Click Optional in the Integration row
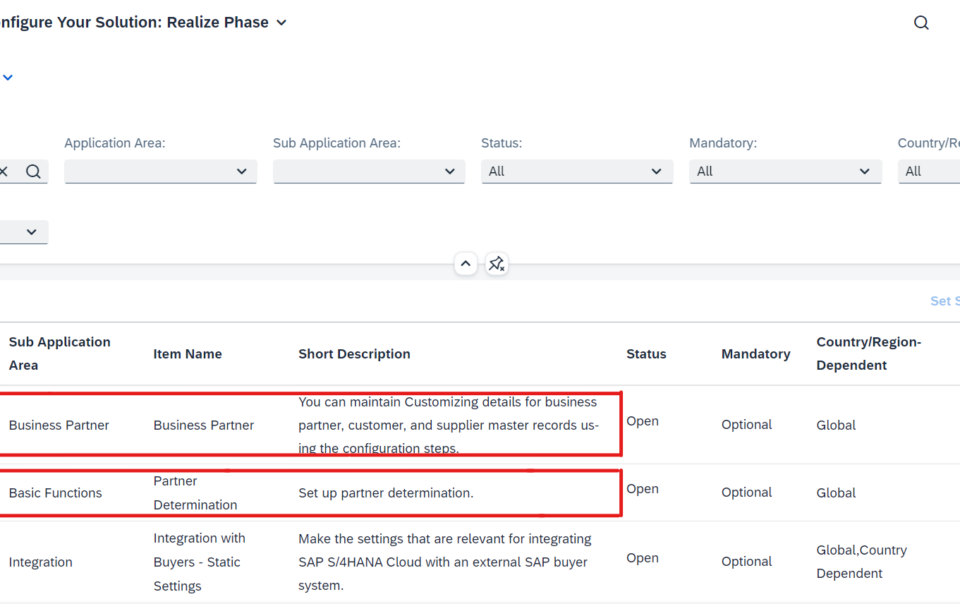Viewport: 960px width, 604px height. [x=746, y=562]
